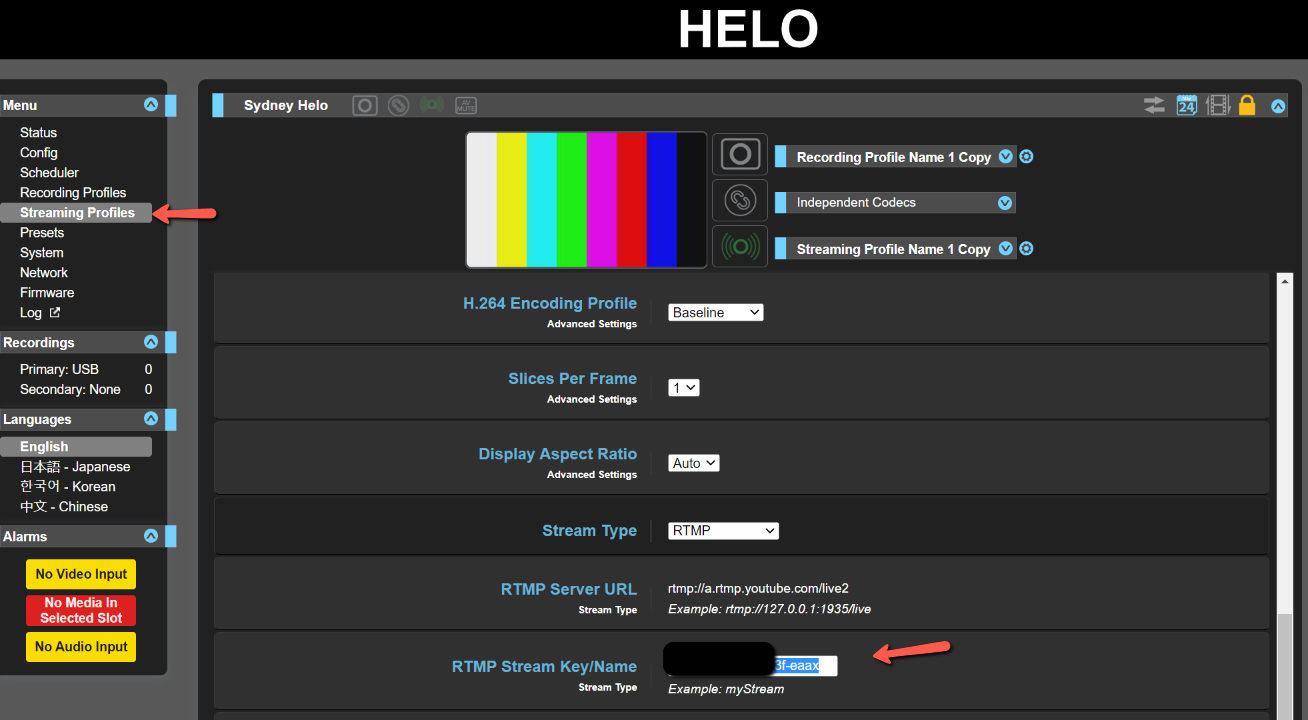This screenshot has width=1308, height=720.
Task: Click the RTMP Server URL label
Action: (569, 589)
